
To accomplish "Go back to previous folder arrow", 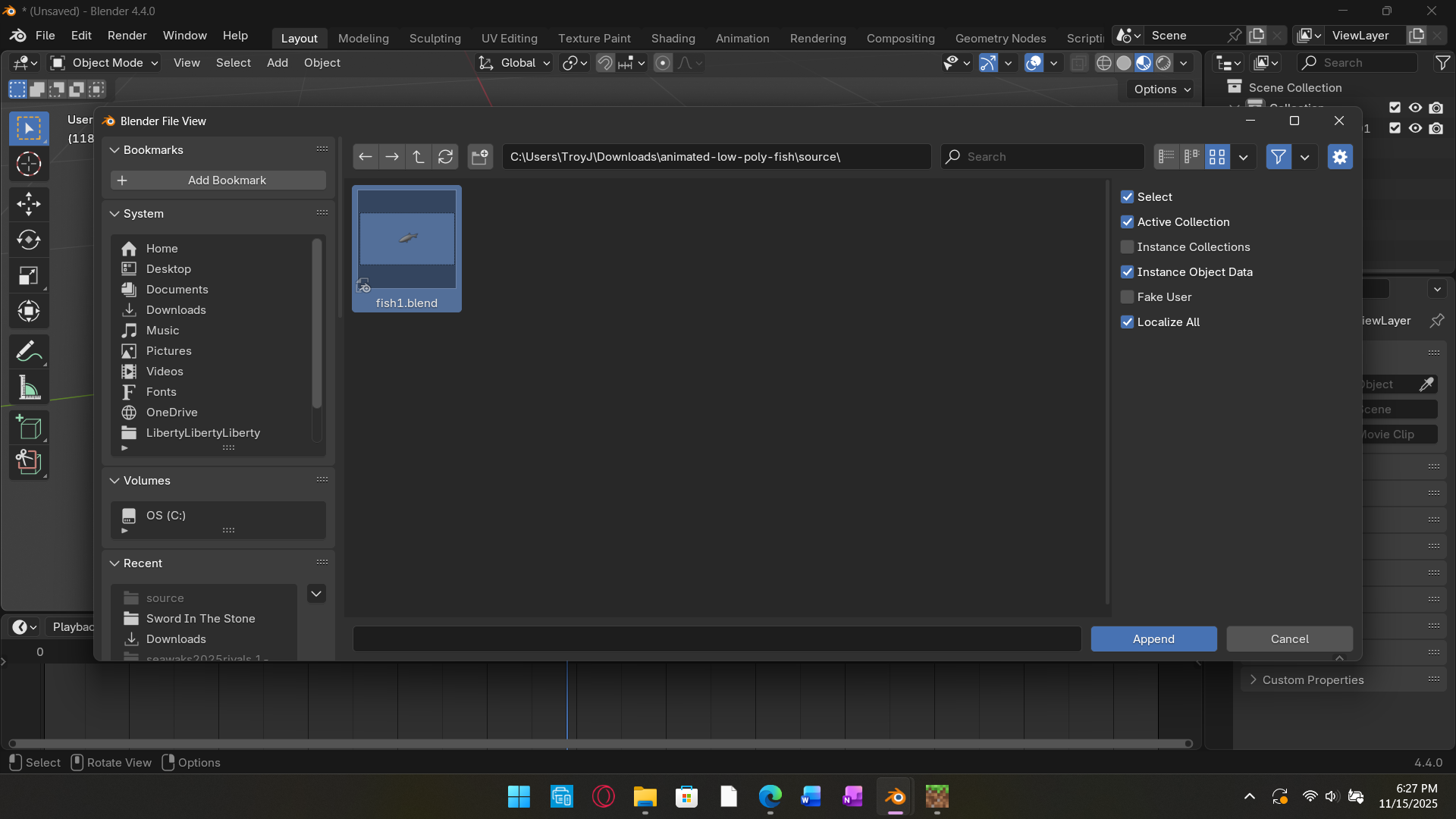I will click(x=366, y=157).
